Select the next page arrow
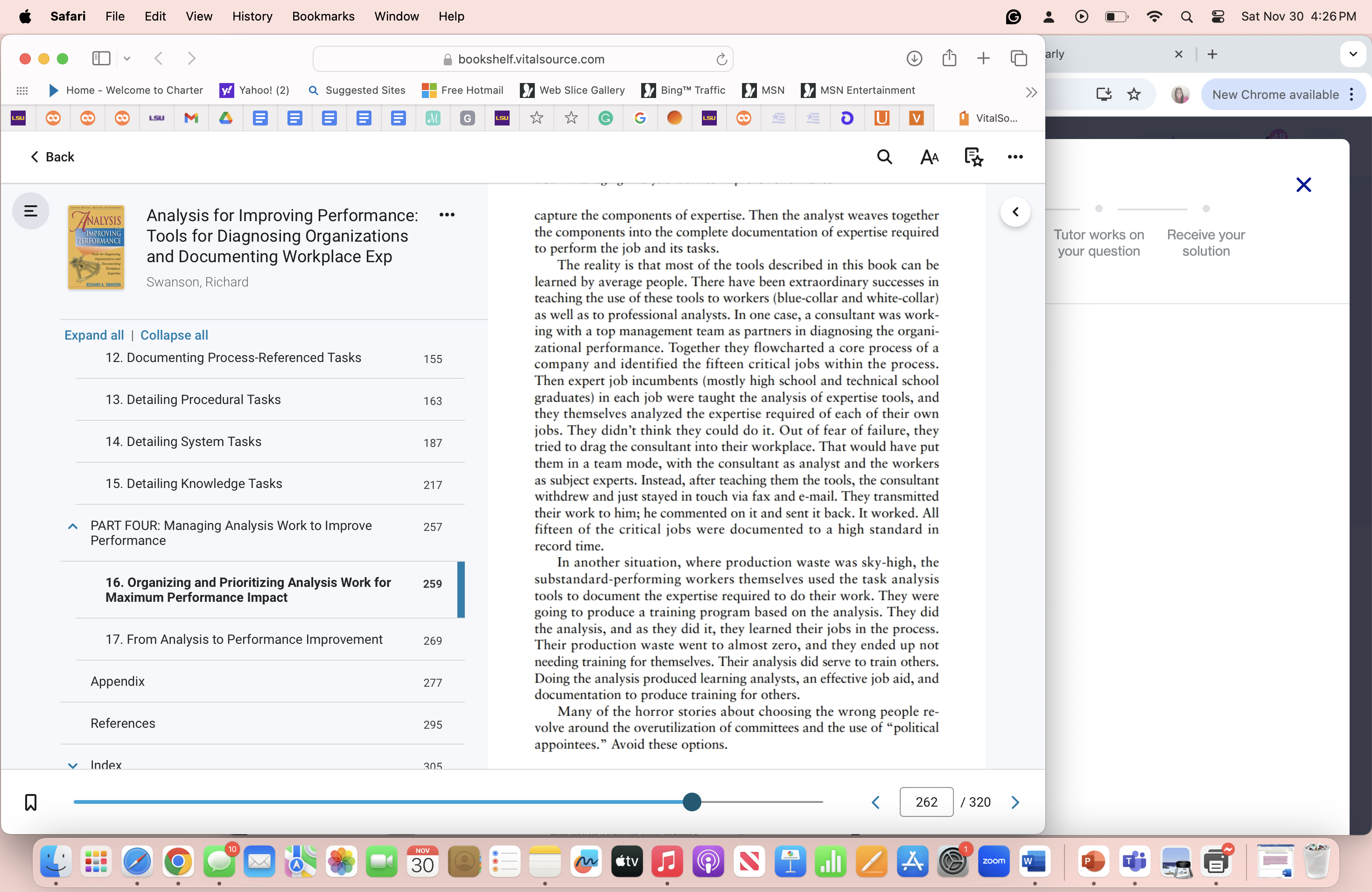Image resolution: width=1372 pixels, height=892 pixels. click(1015, 801)
